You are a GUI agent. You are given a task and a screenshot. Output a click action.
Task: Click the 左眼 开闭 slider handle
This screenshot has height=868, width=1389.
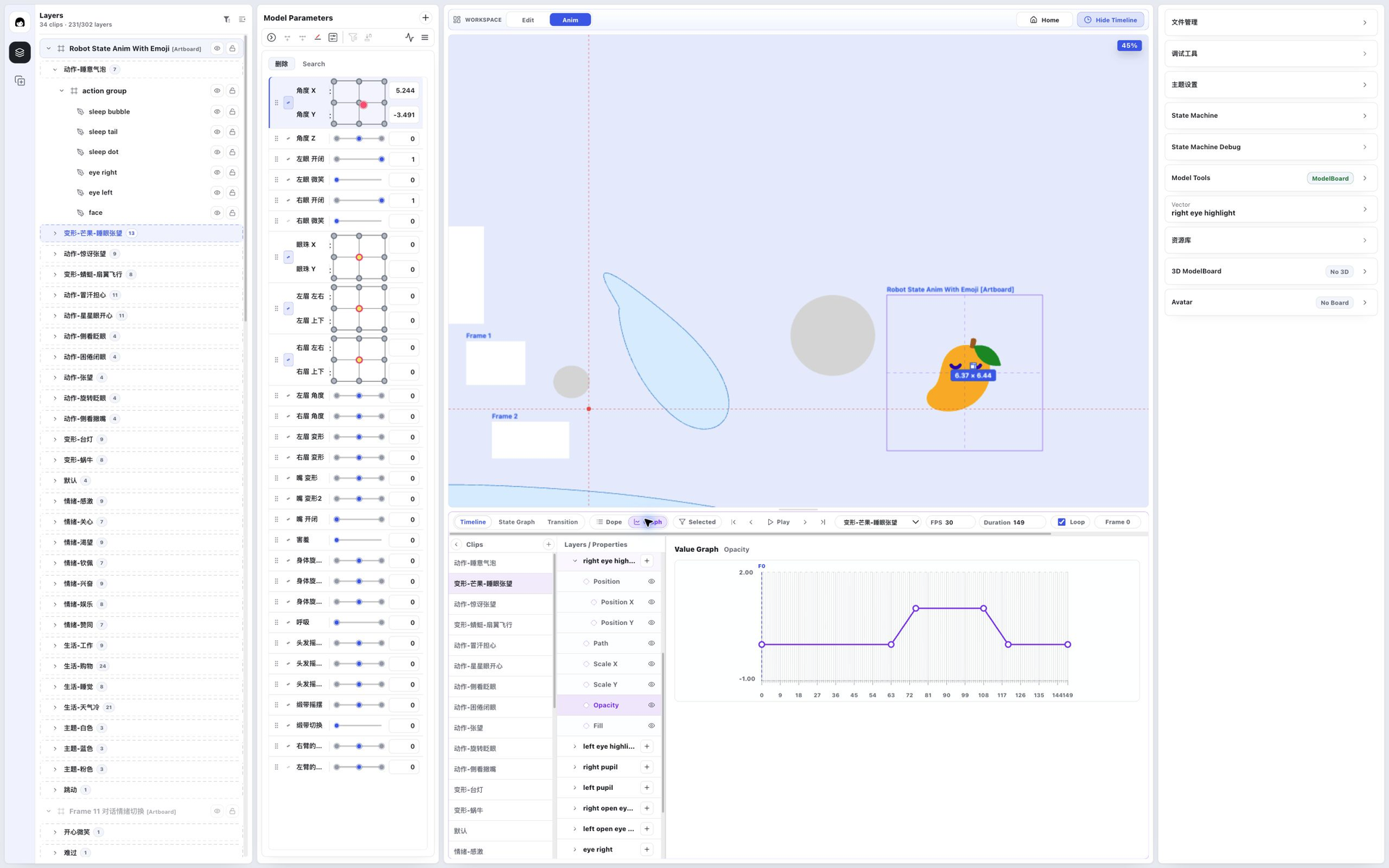pyautogui.click(x=381, y=160)
